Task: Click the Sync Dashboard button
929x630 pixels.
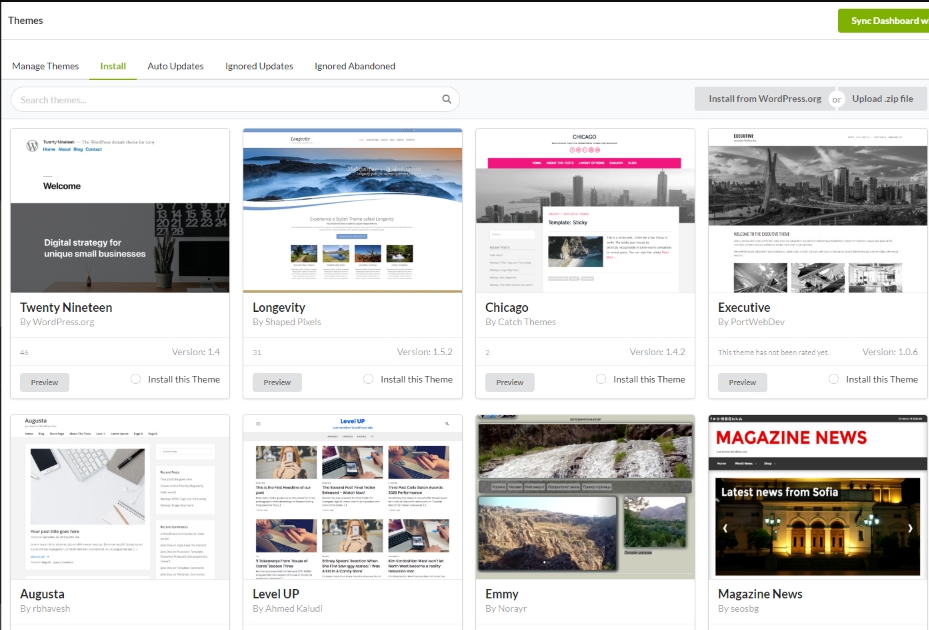Action: [884, 21]
